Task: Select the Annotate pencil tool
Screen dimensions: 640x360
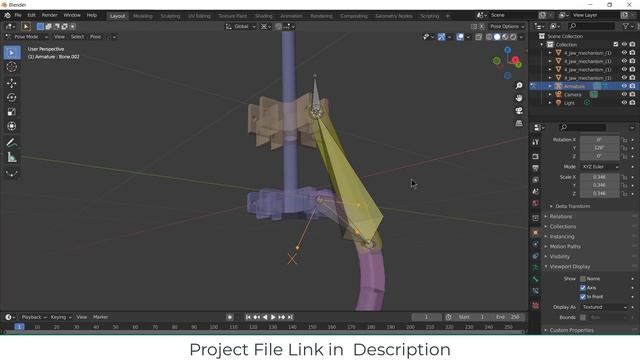Action: 12,142
